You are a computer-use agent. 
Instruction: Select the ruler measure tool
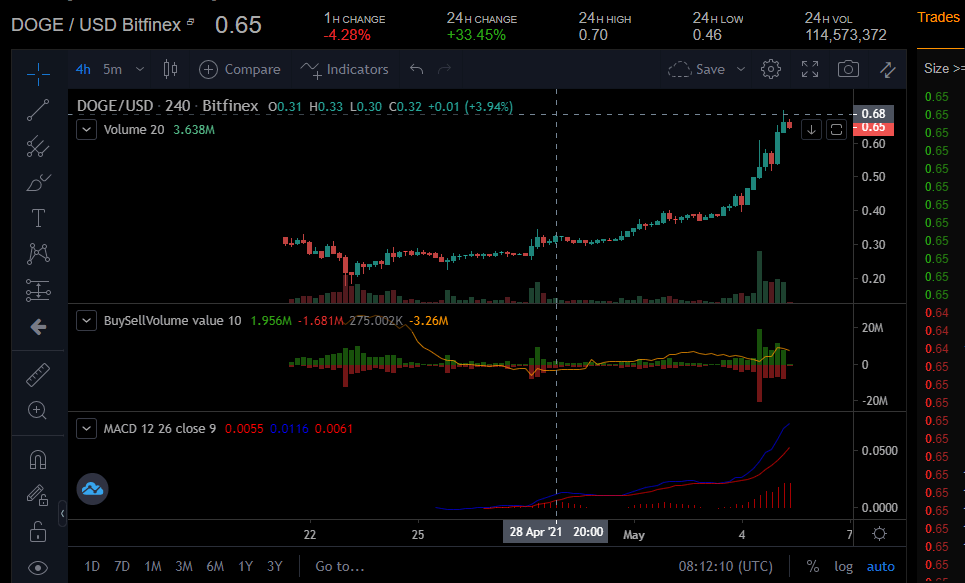(38, 374)
